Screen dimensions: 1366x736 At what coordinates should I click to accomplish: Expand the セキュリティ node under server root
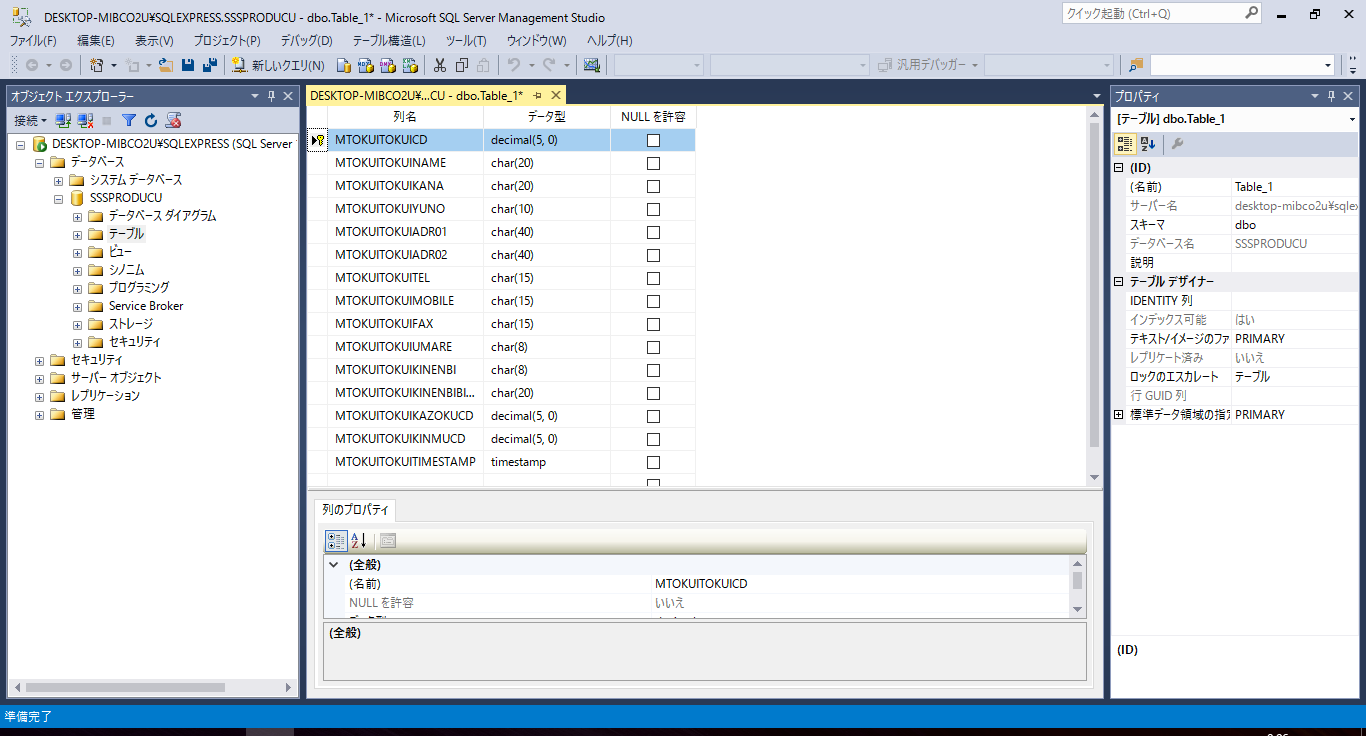click(40, 360)
